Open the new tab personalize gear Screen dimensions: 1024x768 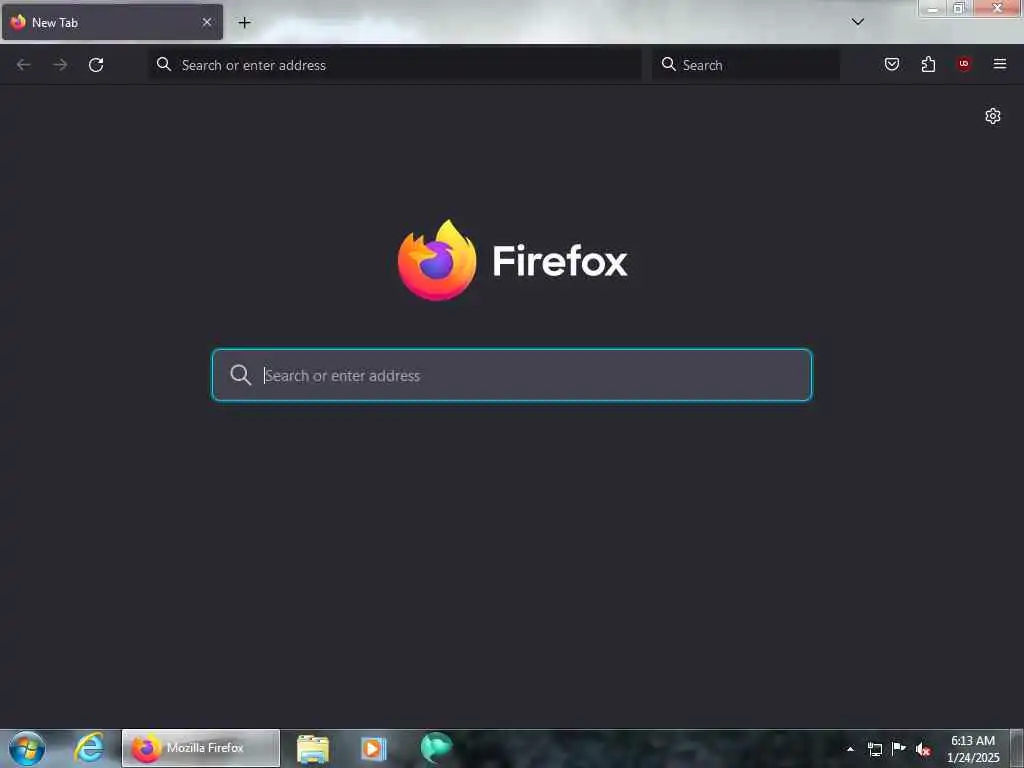993,116
